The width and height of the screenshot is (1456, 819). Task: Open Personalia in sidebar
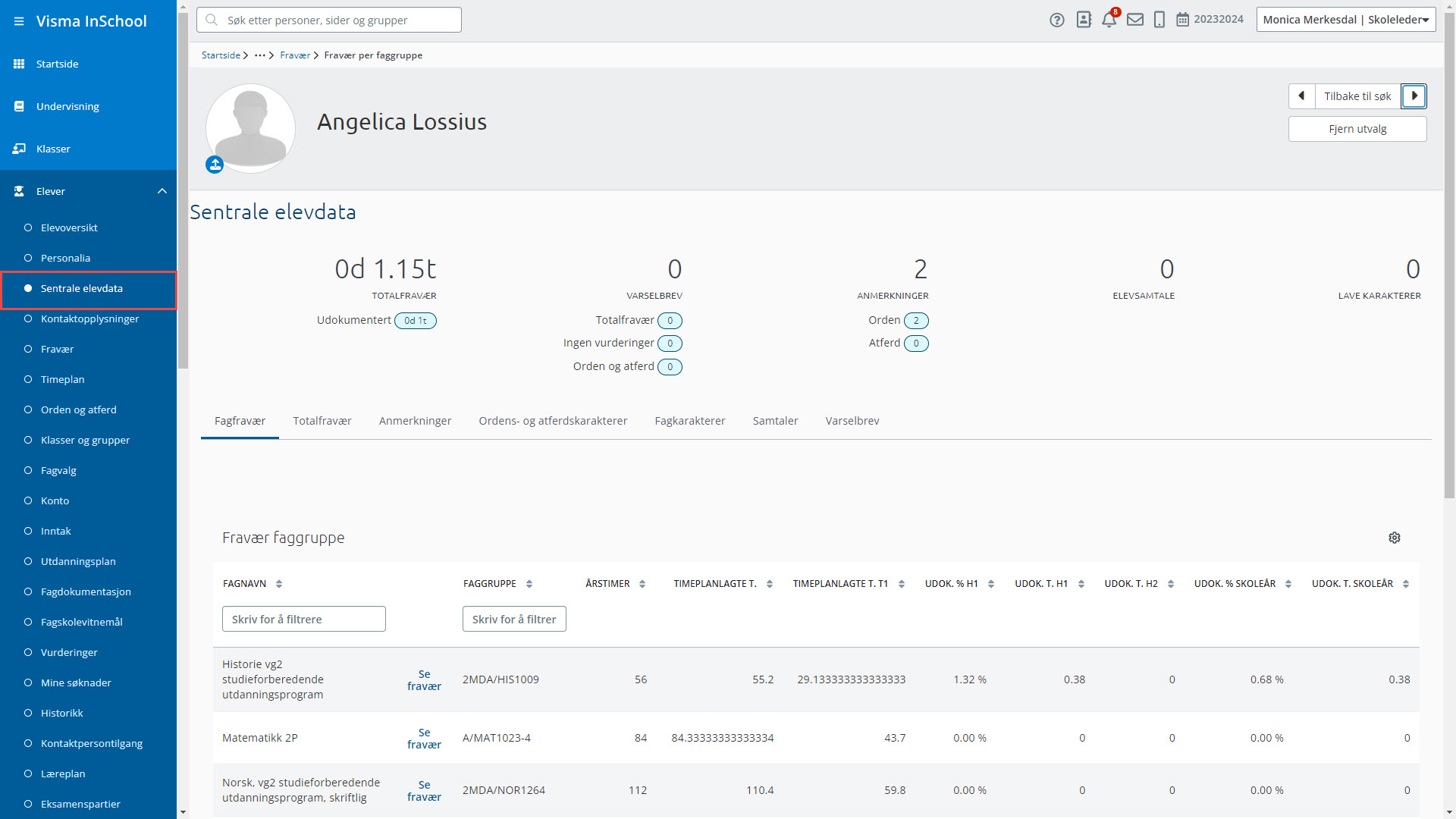(65, 258)
